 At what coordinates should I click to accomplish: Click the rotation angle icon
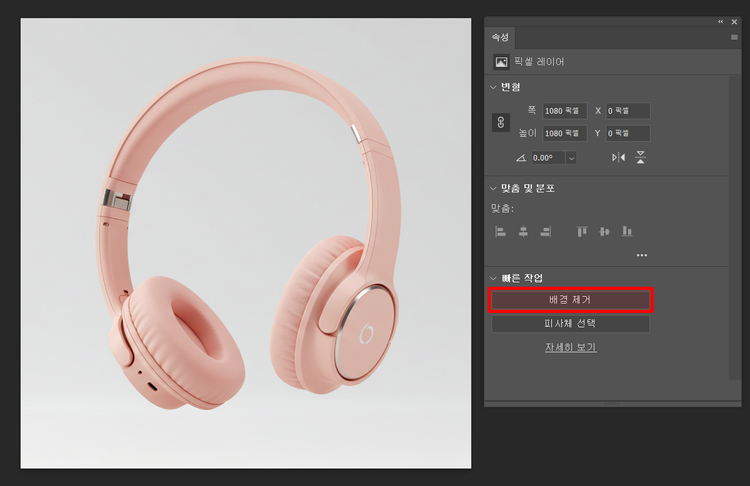(x=521, y=158)
